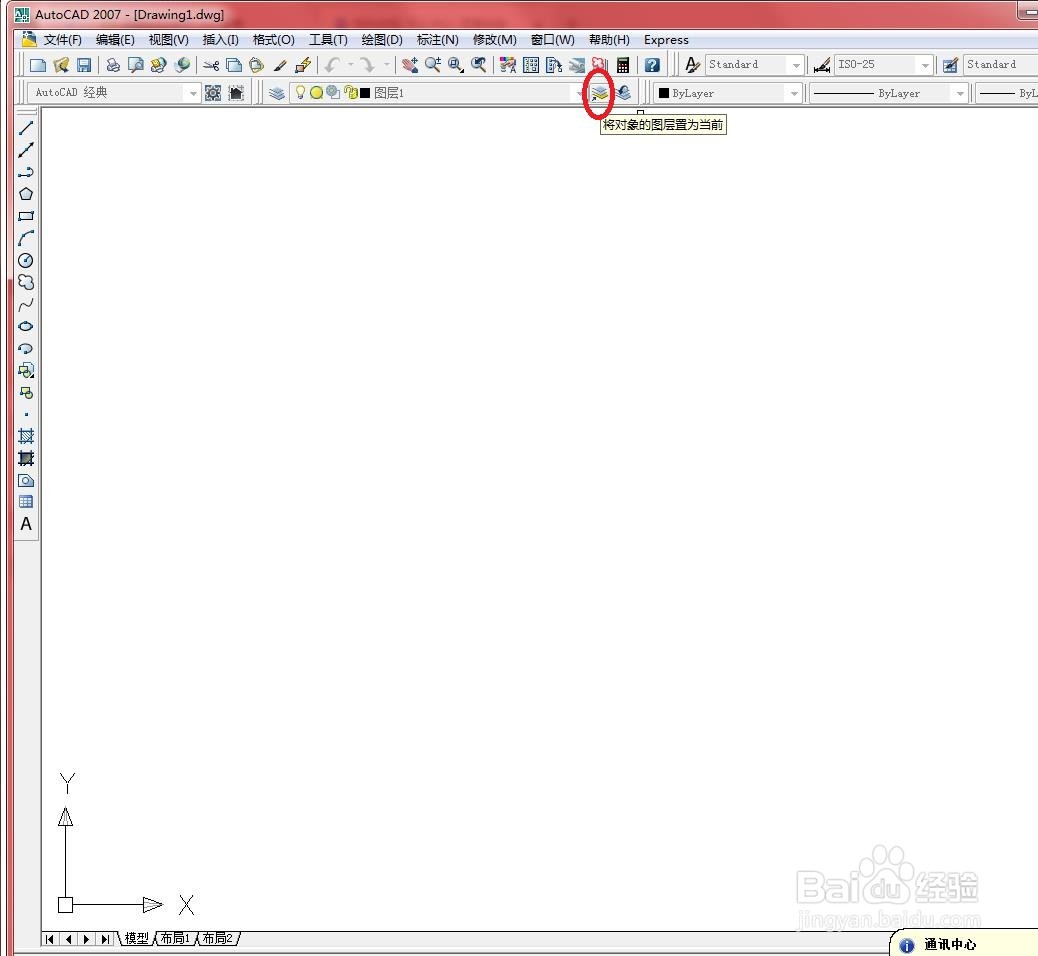Click the Help question mark icon
1038x956 pixels.
point(652,65)
